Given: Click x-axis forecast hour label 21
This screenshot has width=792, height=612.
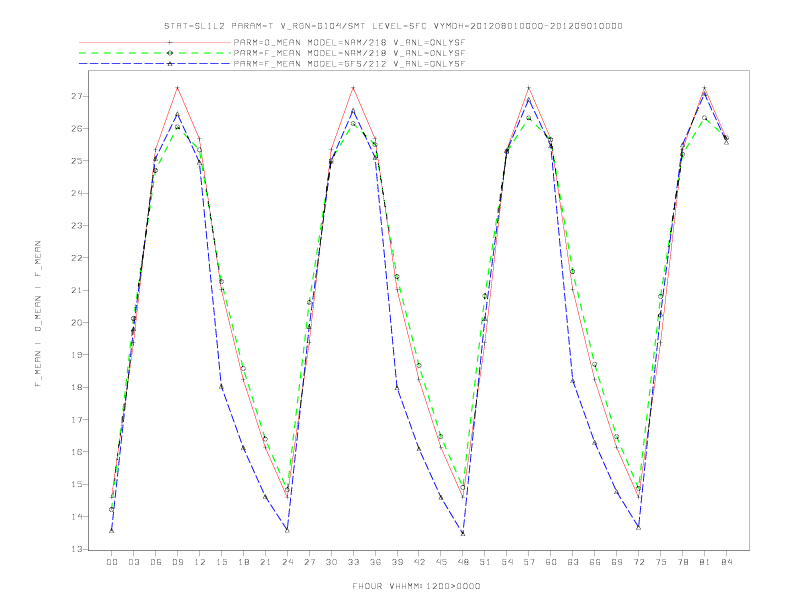Looking at the screenshot, I should [265, 562].
